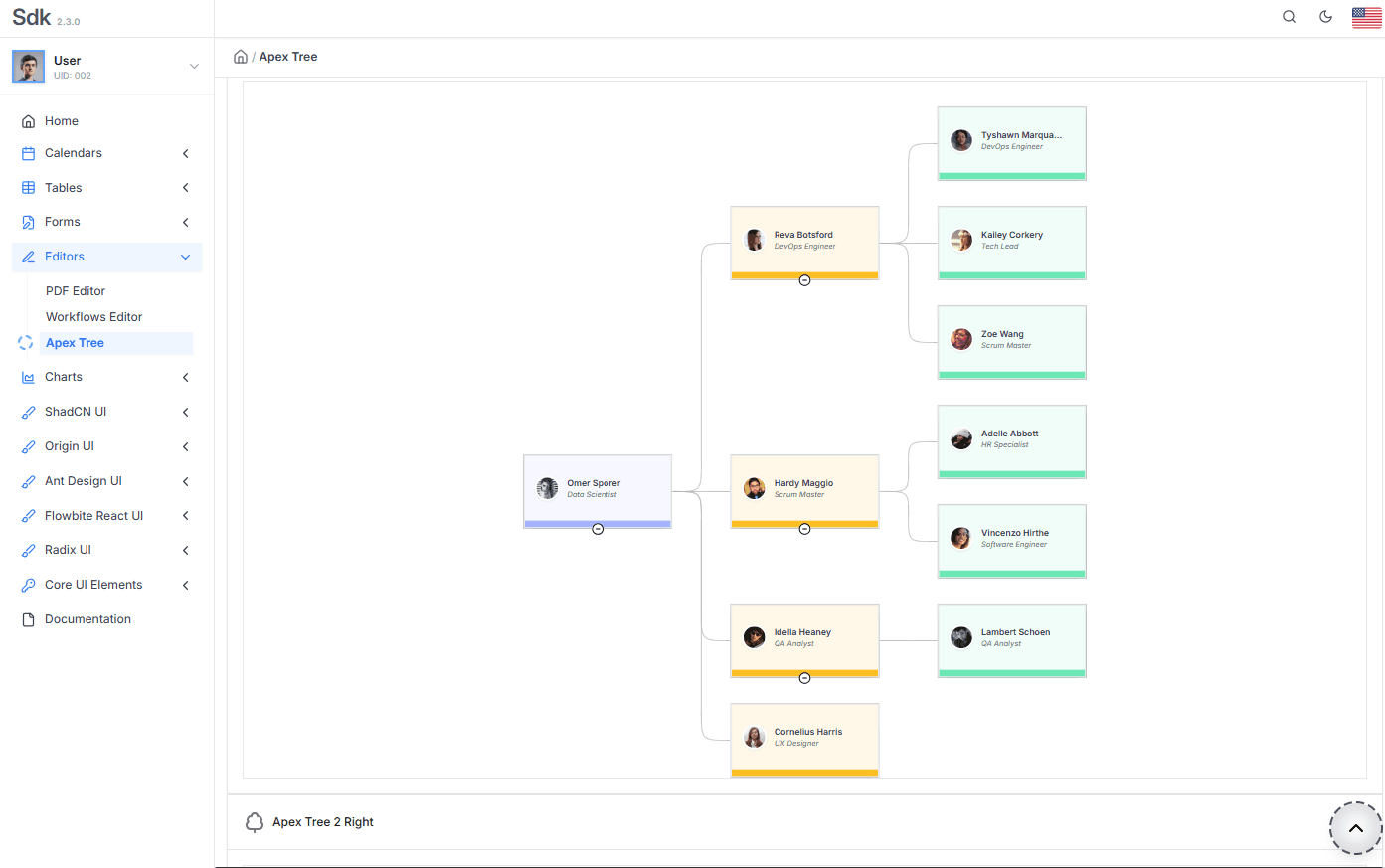Click the Apex Tree breadcrumb link
Image resolution: width=1385 pixels, height=868 pixels.
pyautogui.click(x=288, y=56)
